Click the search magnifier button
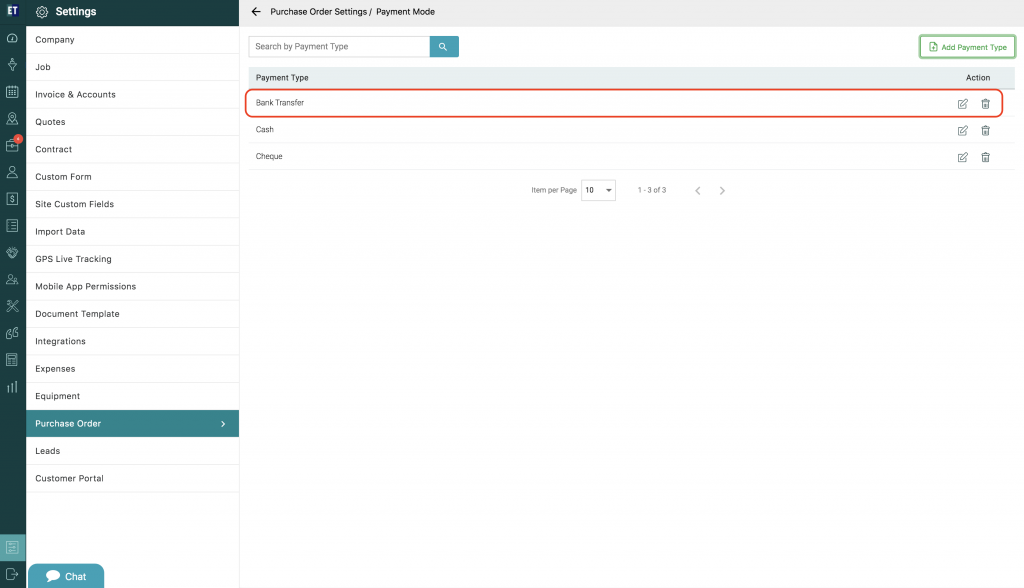 point(444,46)
